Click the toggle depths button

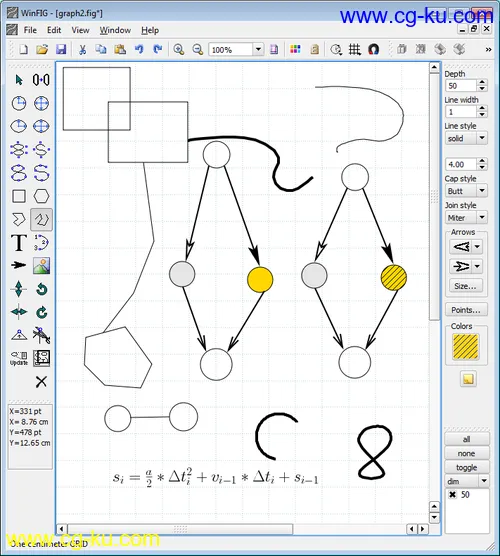click(467, 467)
